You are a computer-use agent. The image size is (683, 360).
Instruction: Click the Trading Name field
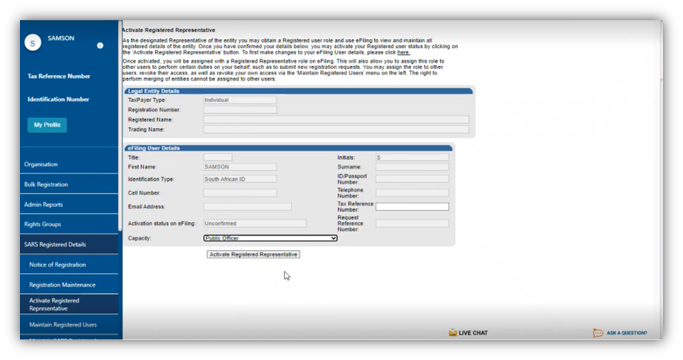pos(336,129)
